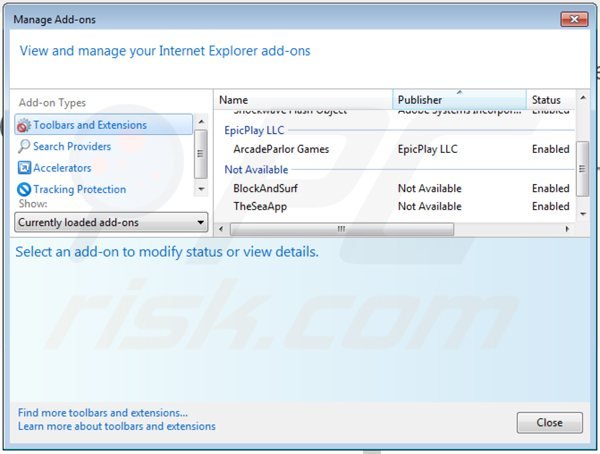Click horizontal scrollbar right arrow

(567, 229)
